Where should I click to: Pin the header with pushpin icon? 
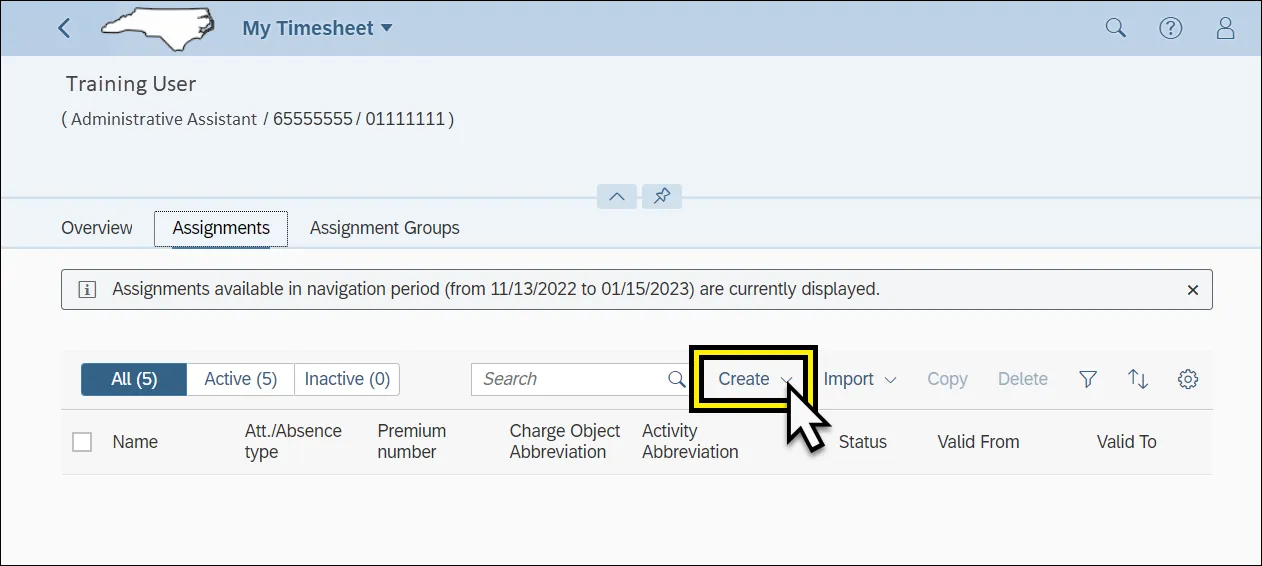(x=662, y=197)
